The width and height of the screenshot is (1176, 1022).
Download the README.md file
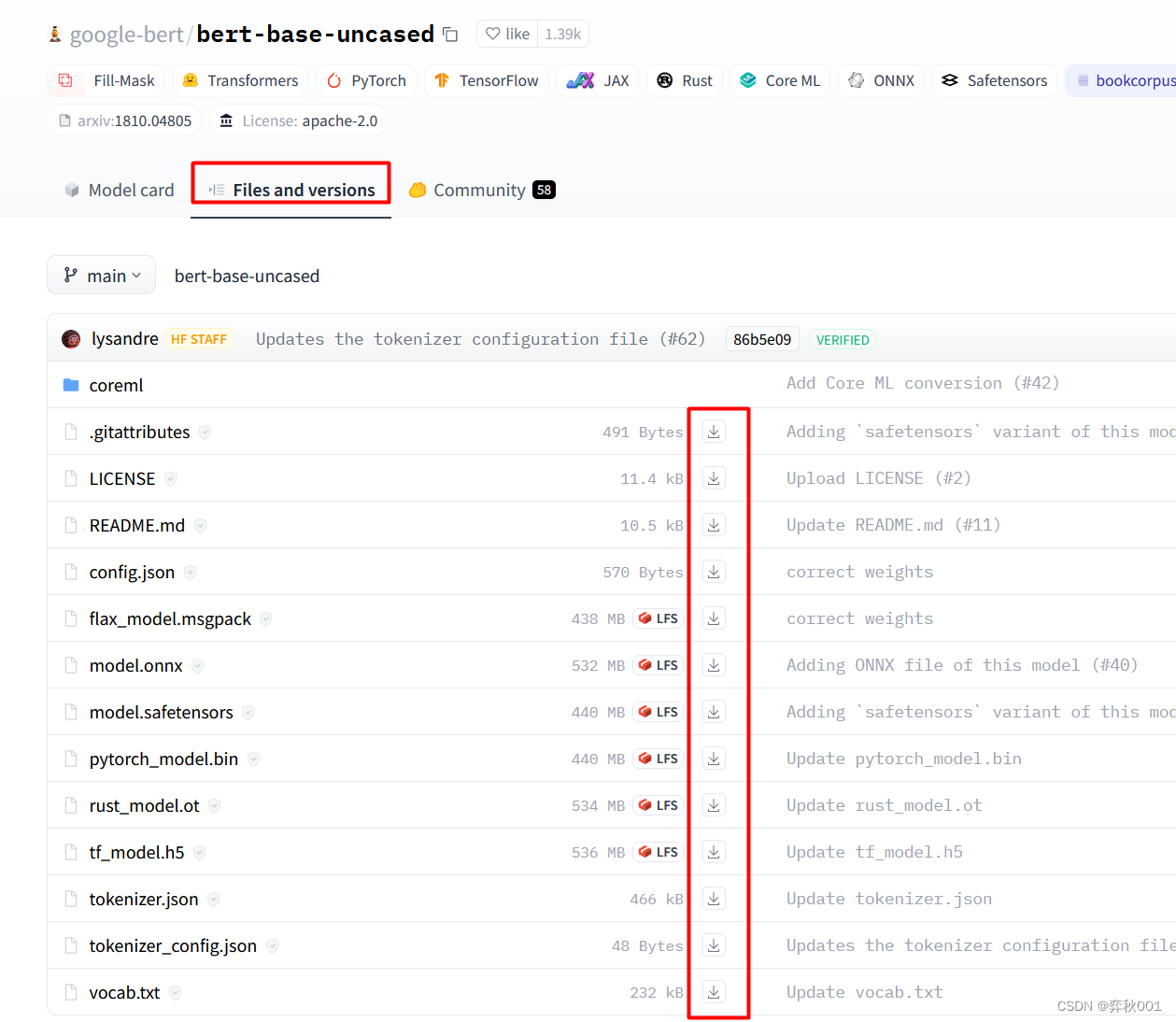(x=714, y=525)
